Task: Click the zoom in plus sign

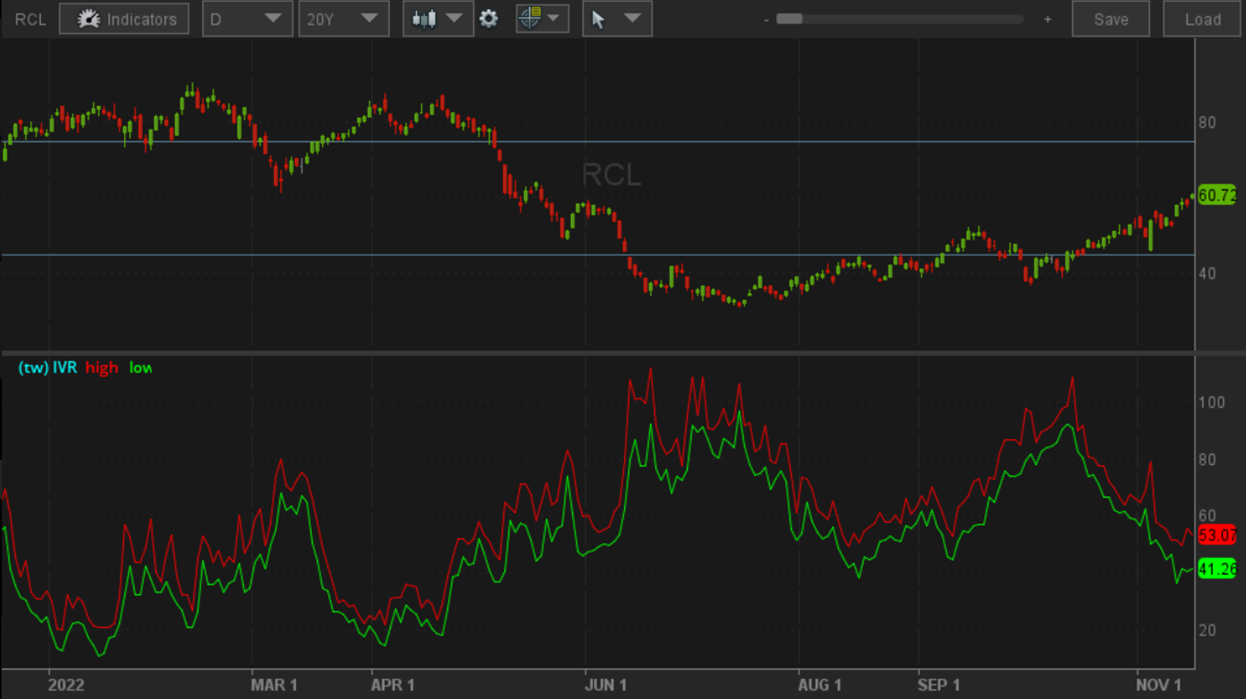Action: 1048,19
